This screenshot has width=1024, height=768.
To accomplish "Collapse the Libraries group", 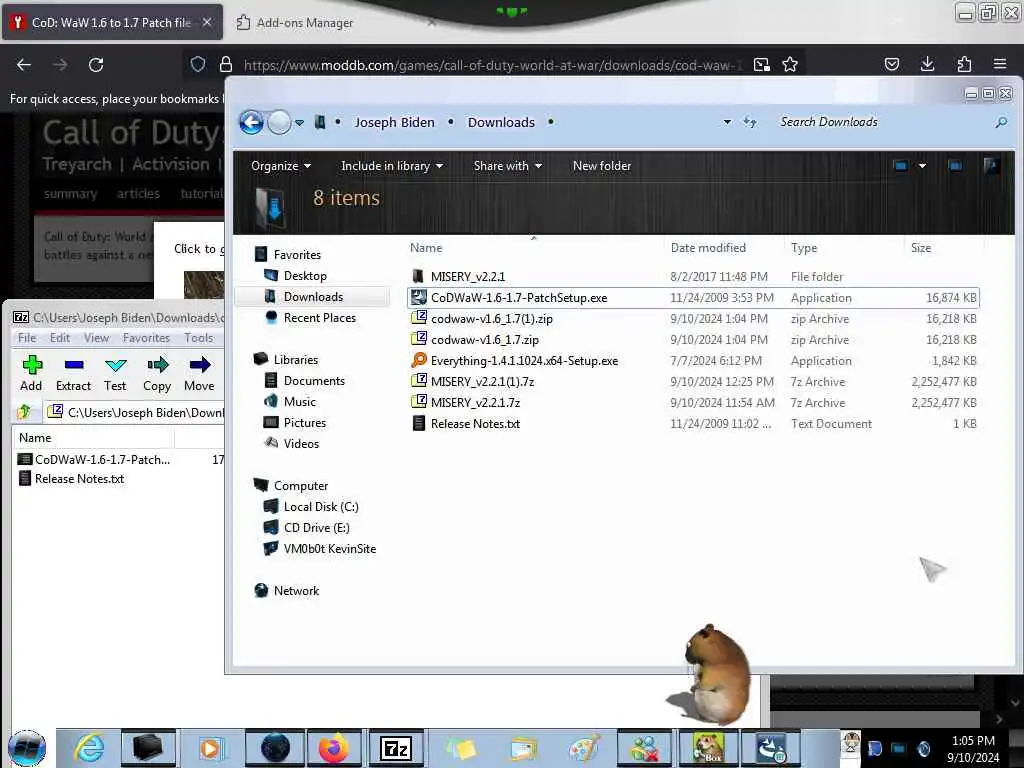I will pyautogui.click(x=295, y=360).
